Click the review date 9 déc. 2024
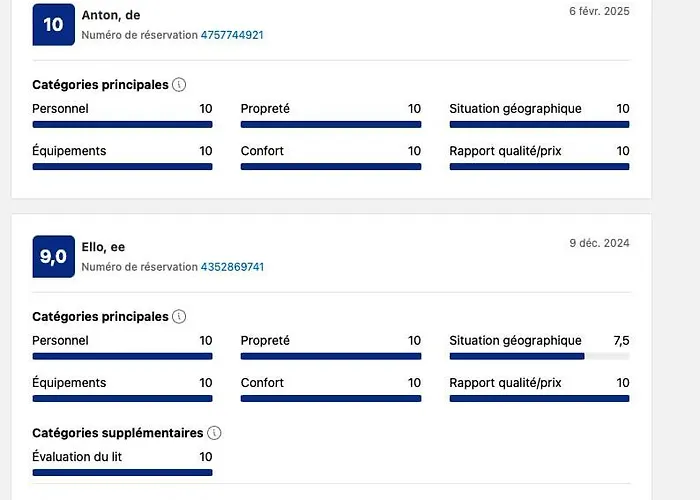The width and height of the screenshot is (700, 500). point(599,243)
